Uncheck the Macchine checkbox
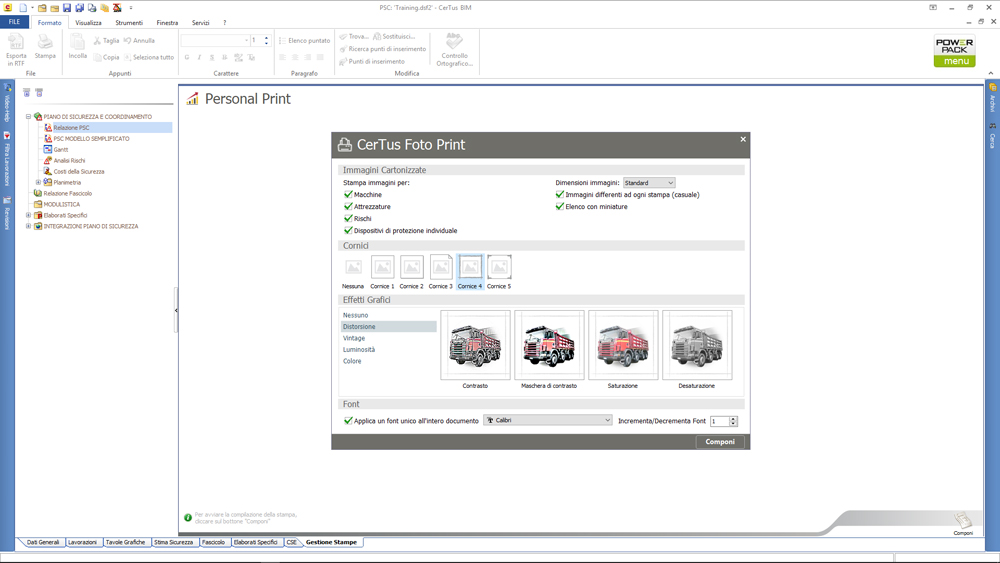Image resolution: width=1000 pixels, height=563 pixels. tap(348, 194)
